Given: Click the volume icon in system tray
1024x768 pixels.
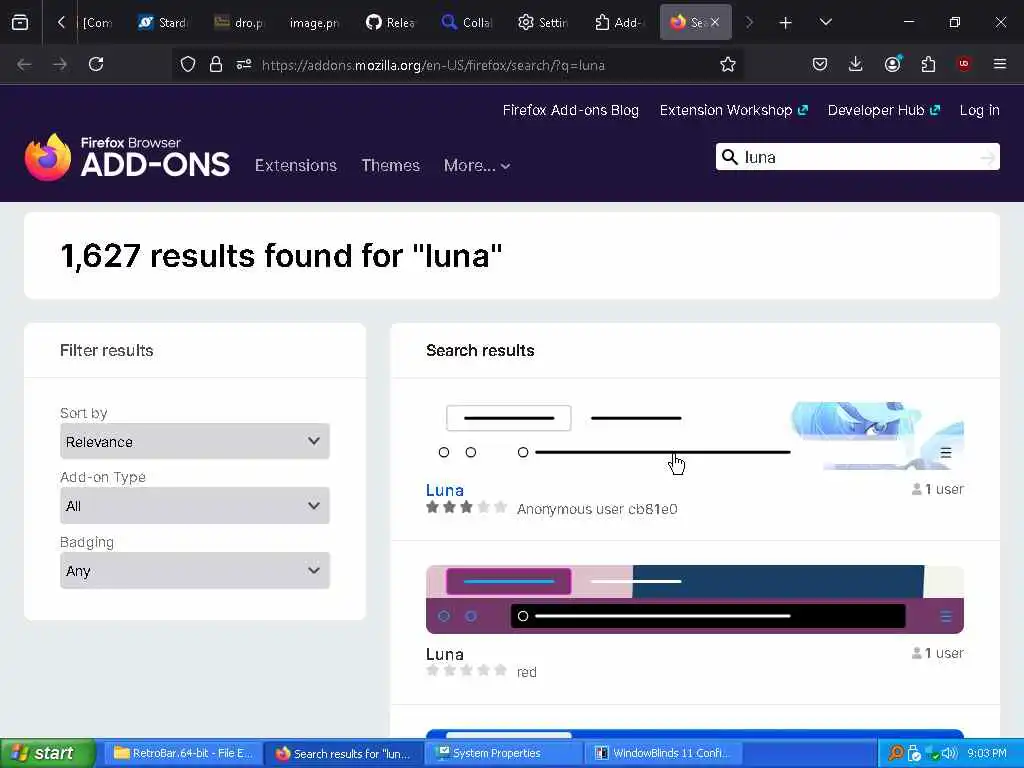Looking at the screenshot, I should (950, 753).
